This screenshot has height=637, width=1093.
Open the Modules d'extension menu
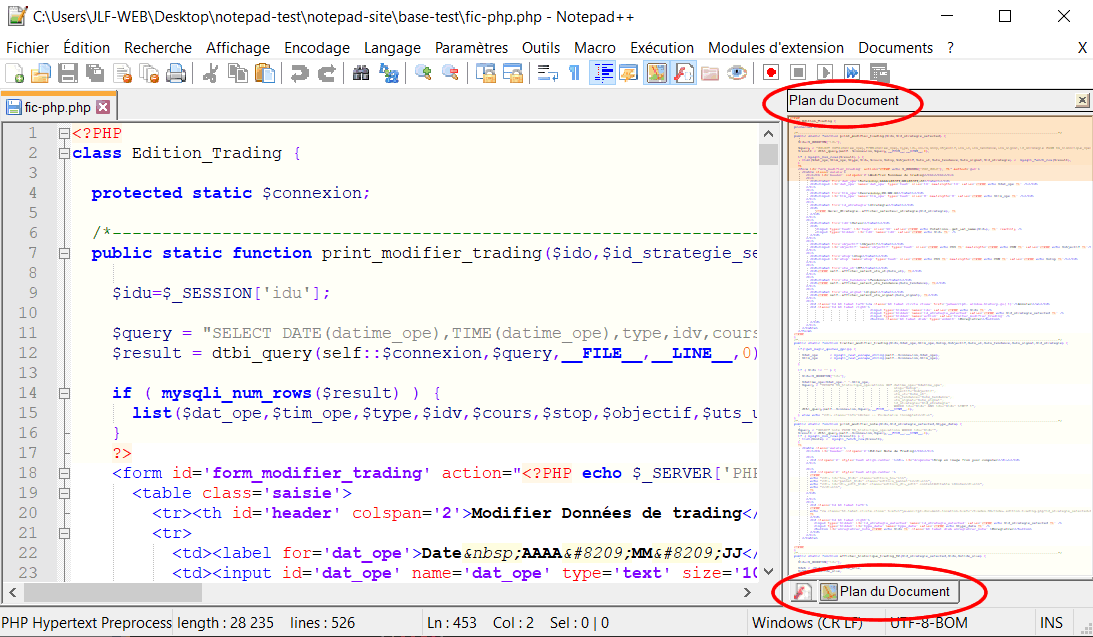pos(776,48)
